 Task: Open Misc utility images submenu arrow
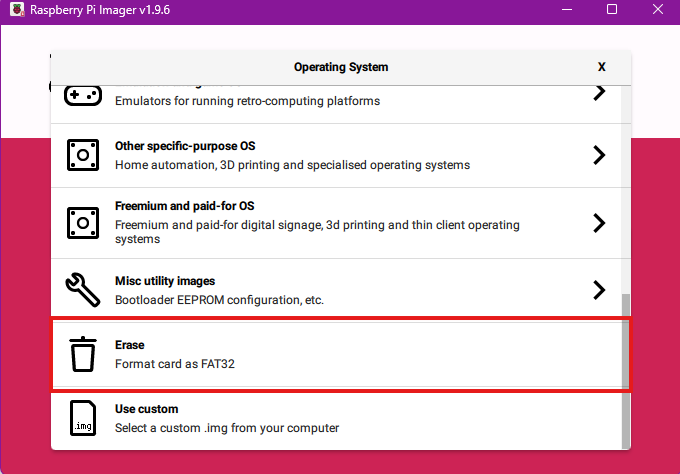click(599, 290)
